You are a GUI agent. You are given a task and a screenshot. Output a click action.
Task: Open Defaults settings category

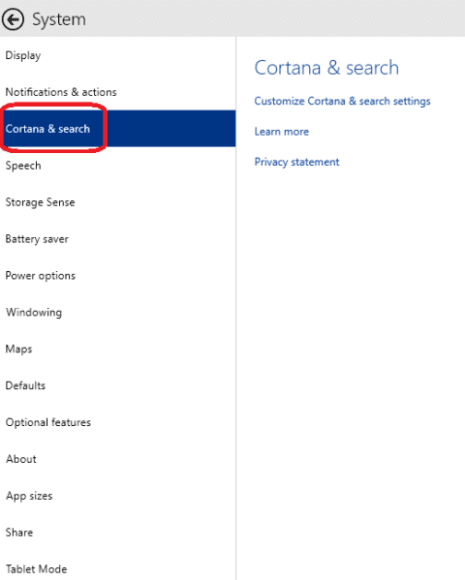118,385
